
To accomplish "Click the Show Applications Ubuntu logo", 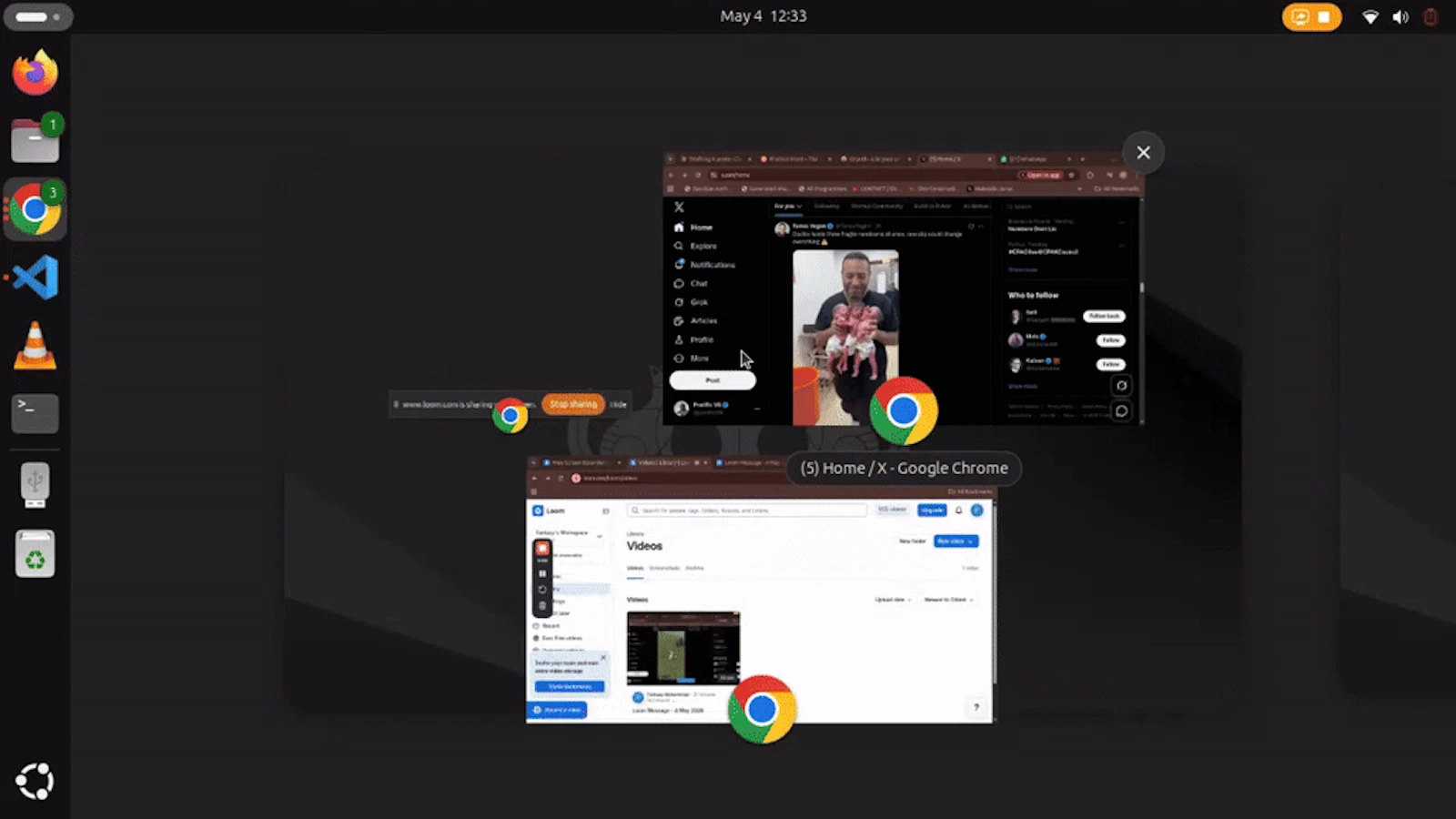I will point(35,781).
